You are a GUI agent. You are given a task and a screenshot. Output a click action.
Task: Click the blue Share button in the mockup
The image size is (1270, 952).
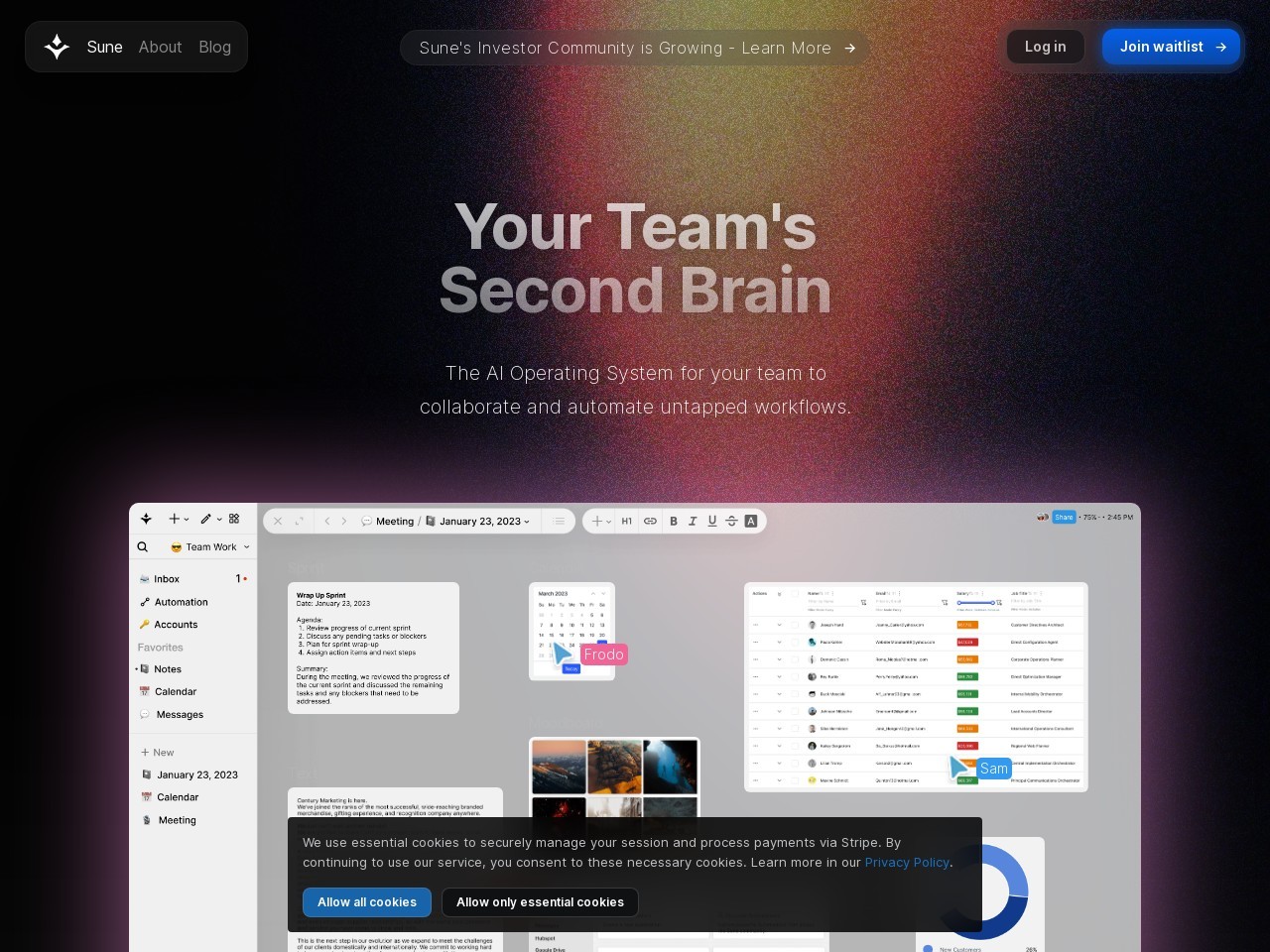pos(1064,517)
